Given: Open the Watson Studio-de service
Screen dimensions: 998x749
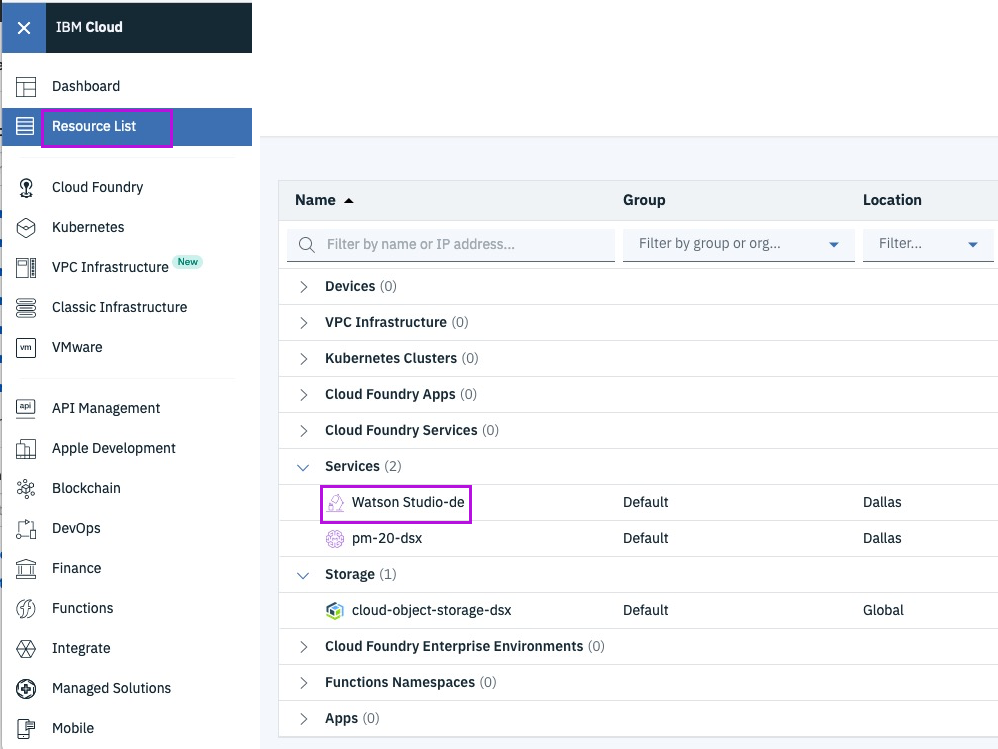Looking at the screenshot, I should pos(408,502).
